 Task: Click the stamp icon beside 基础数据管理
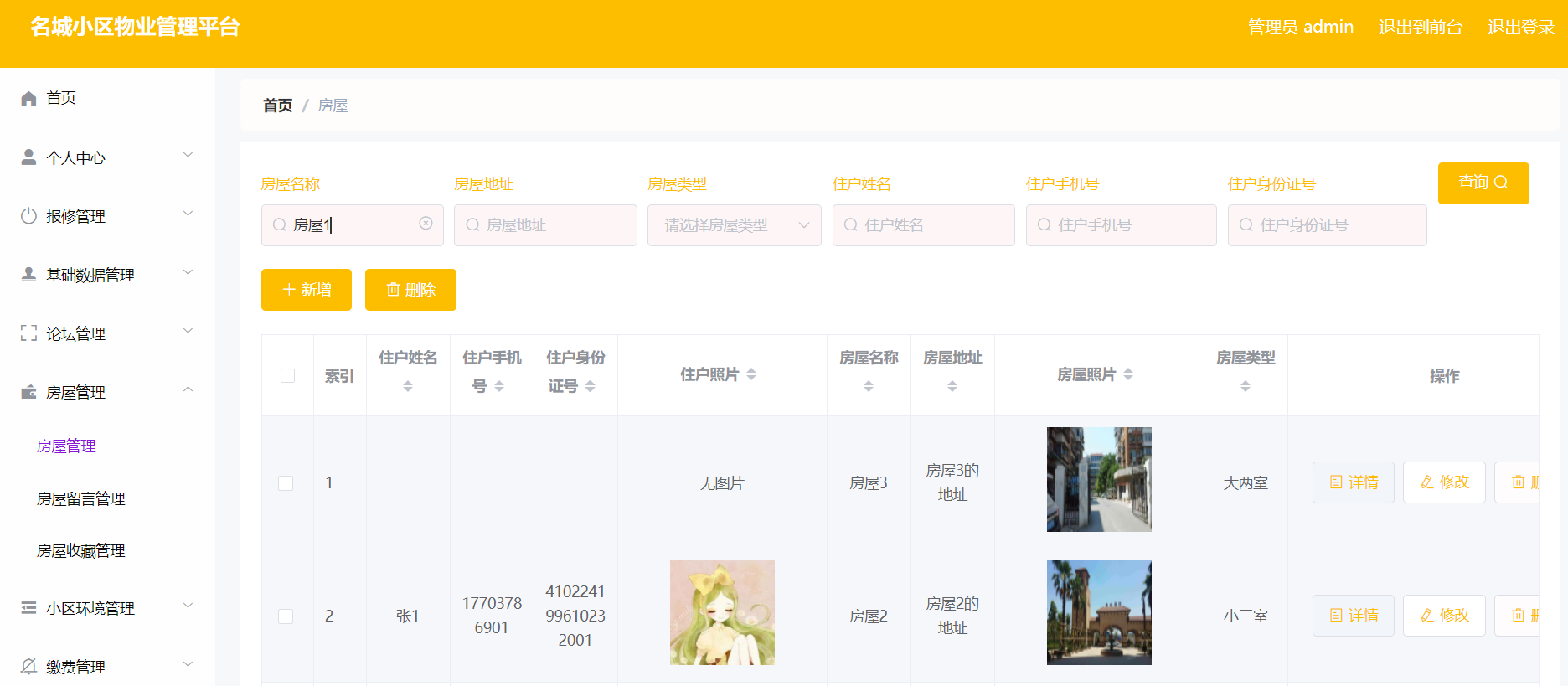[x=28, y=275]
